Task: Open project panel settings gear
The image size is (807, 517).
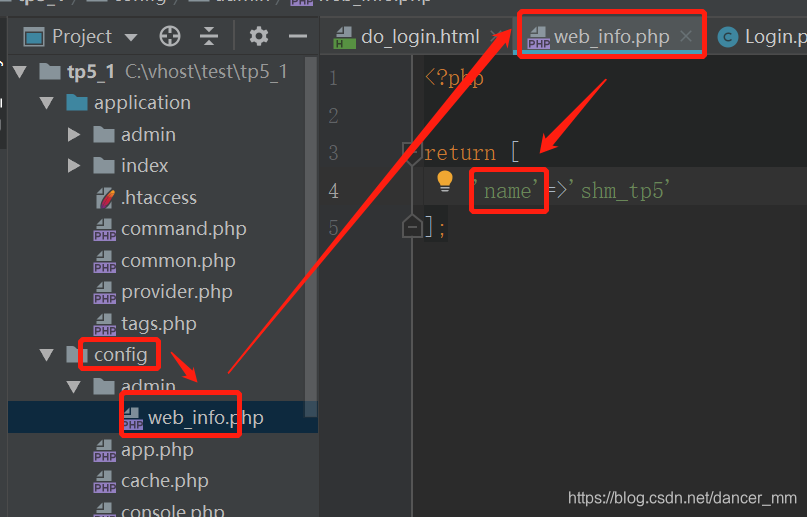Action: coord(258,37)
